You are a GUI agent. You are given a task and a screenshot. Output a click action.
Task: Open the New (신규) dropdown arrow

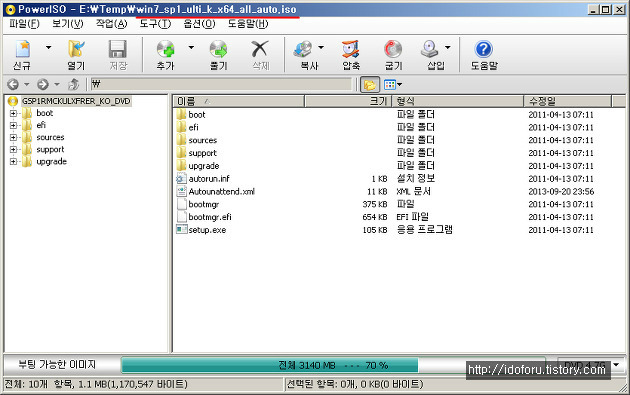49,47
